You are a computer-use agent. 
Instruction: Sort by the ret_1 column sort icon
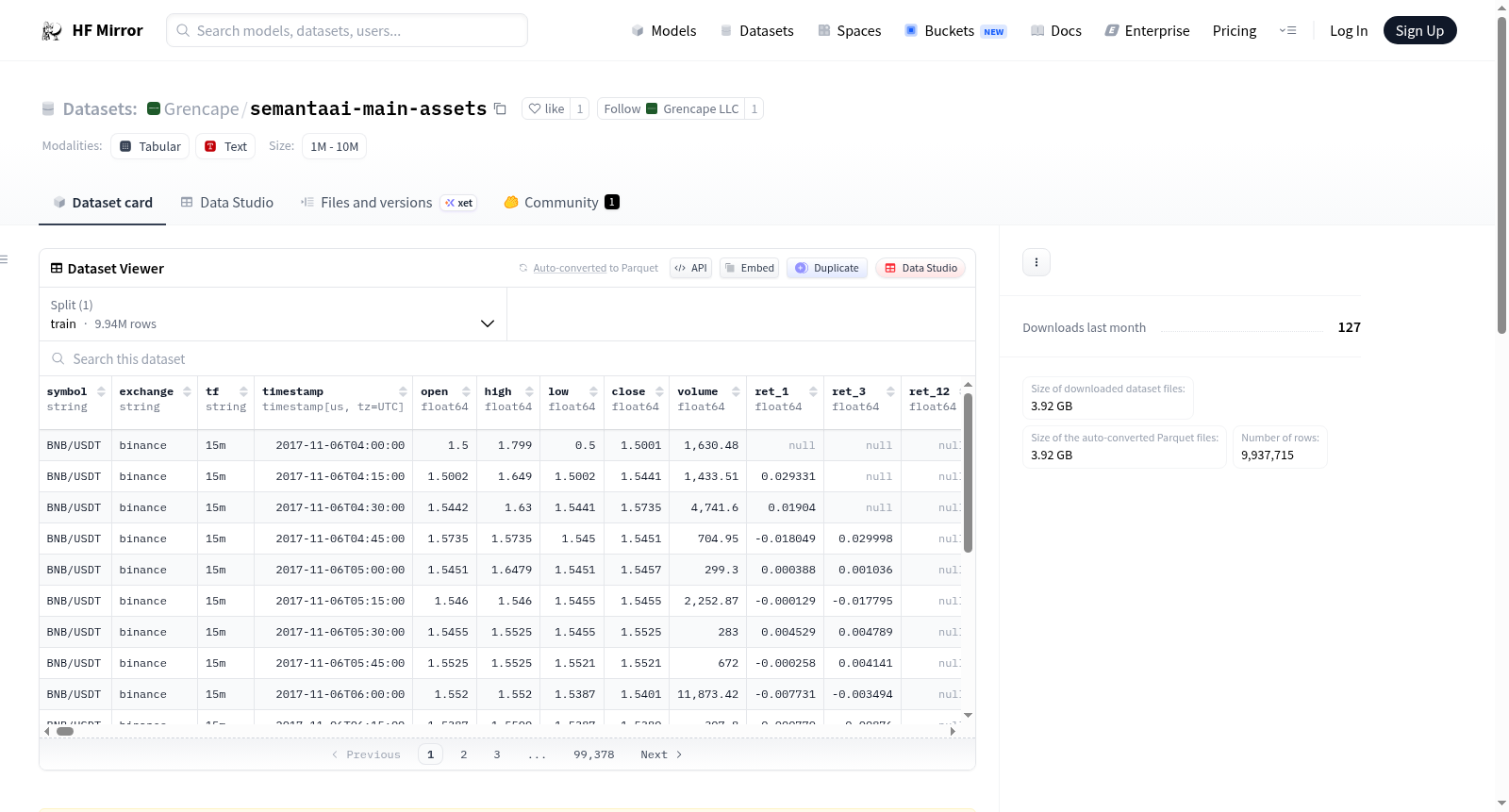tap(813, 391)
